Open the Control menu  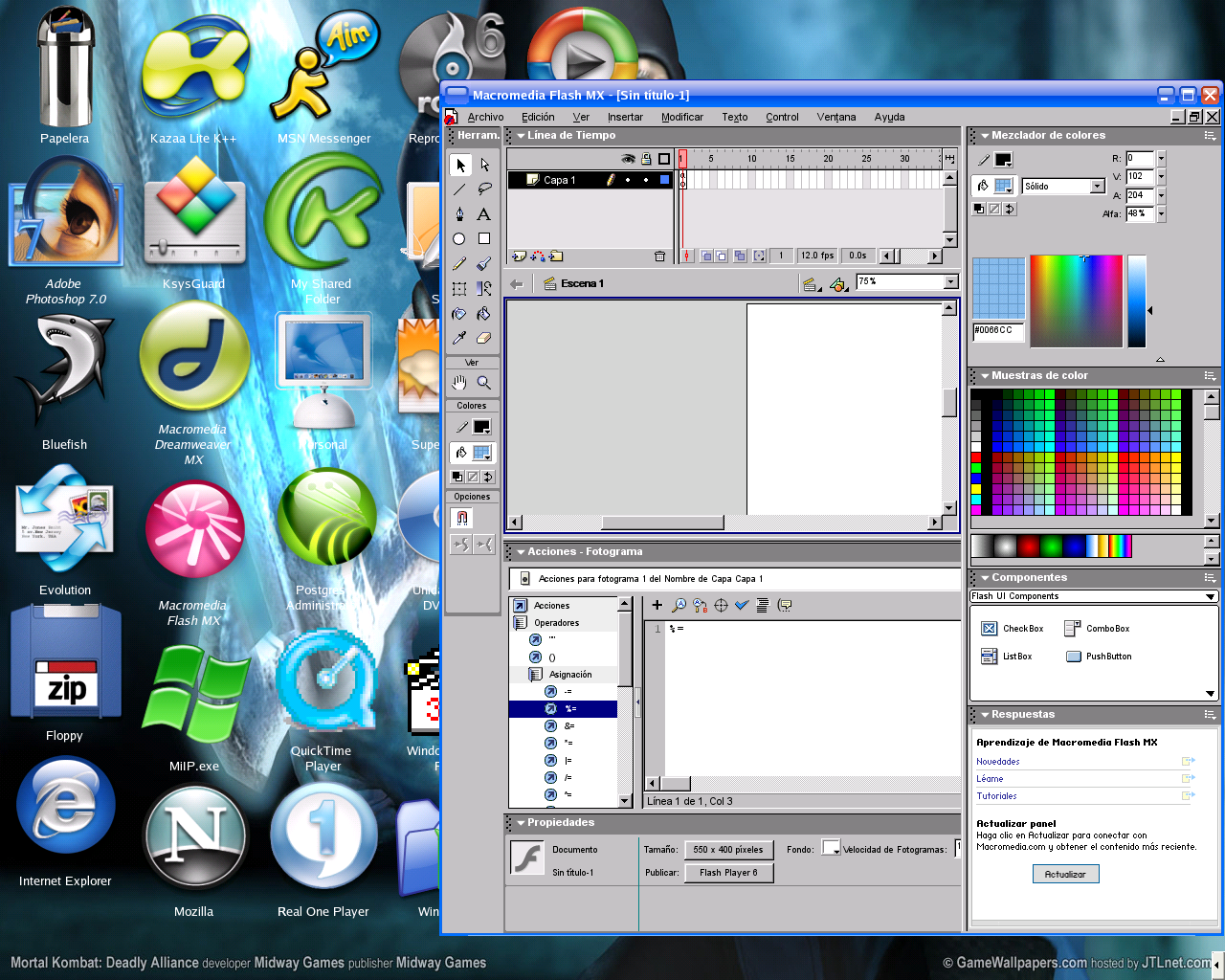pyautogui.click(x=782, y=117)
